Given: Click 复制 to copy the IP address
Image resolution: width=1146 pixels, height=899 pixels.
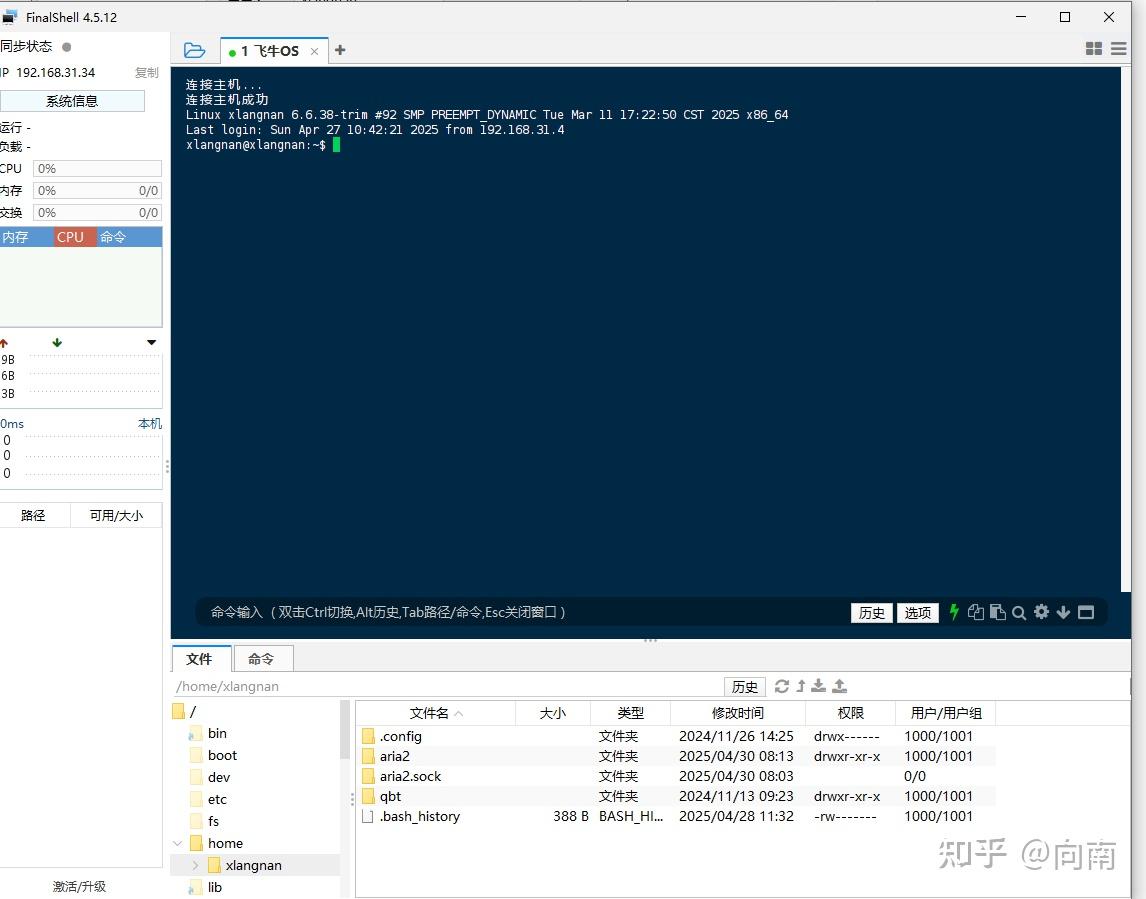Looking at the screenshot, I should 146,72.
